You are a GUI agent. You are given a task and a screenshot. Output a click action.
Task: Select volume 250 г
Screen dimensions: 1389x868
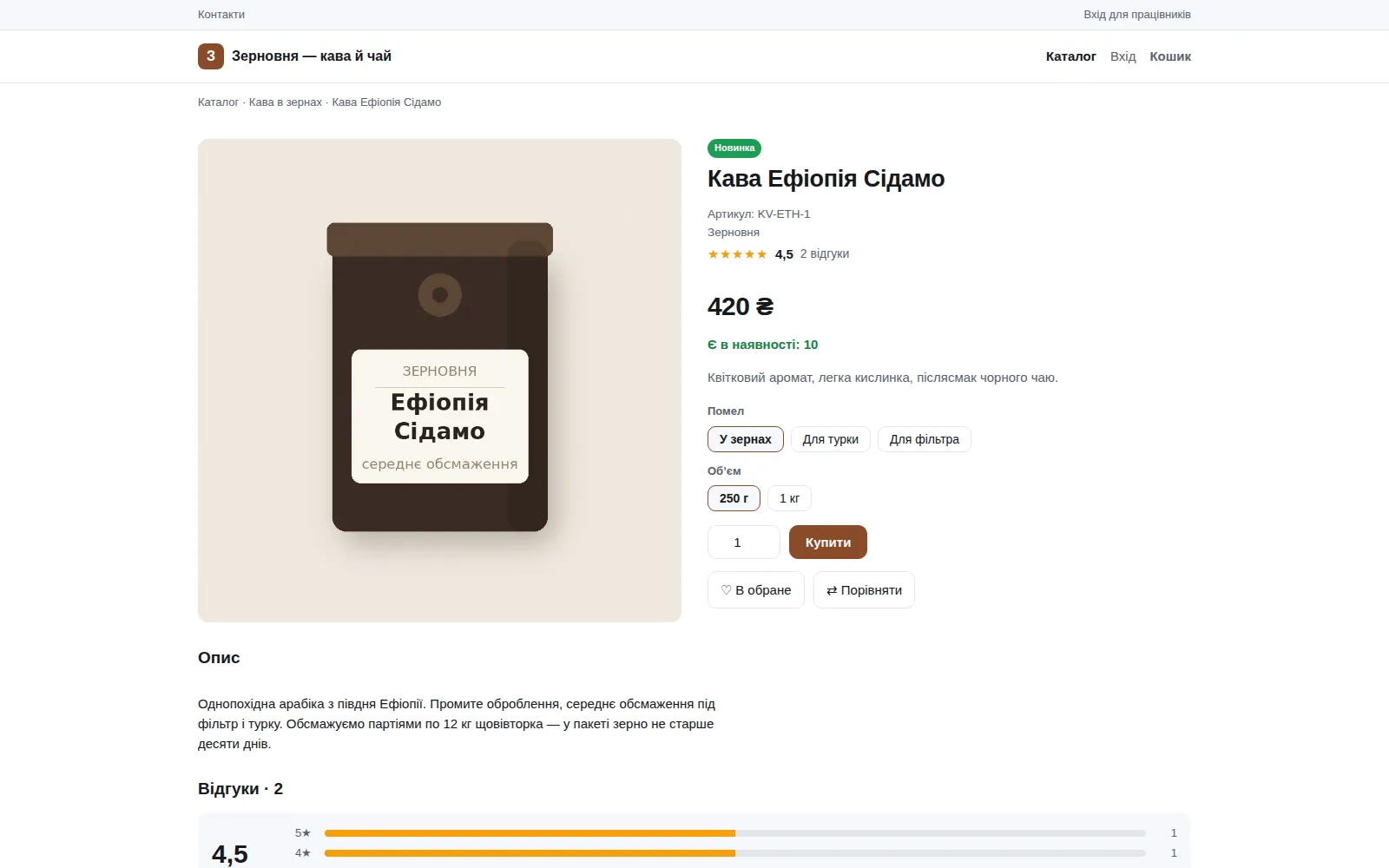(x=734, y=498)
